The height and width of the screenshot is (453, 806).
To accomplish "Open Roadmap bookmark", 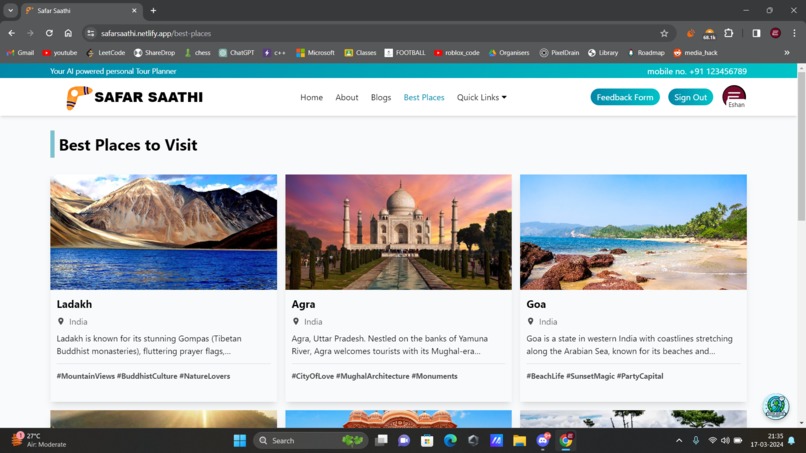I will tap(646, 52).
